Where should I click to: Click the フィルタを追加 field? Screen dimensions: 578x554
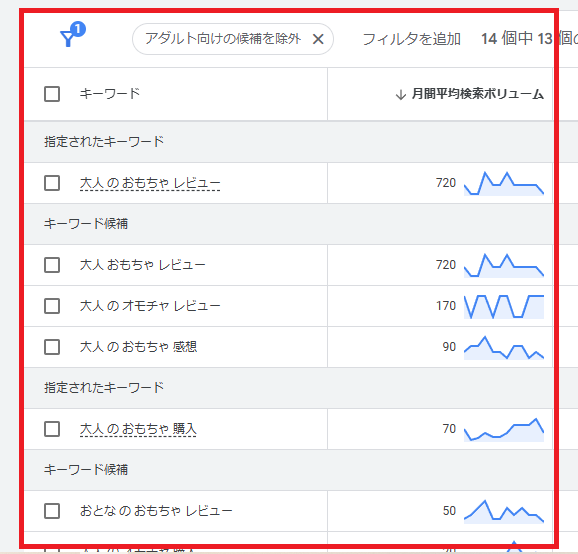pyautogui.click(x=411, y=39)
